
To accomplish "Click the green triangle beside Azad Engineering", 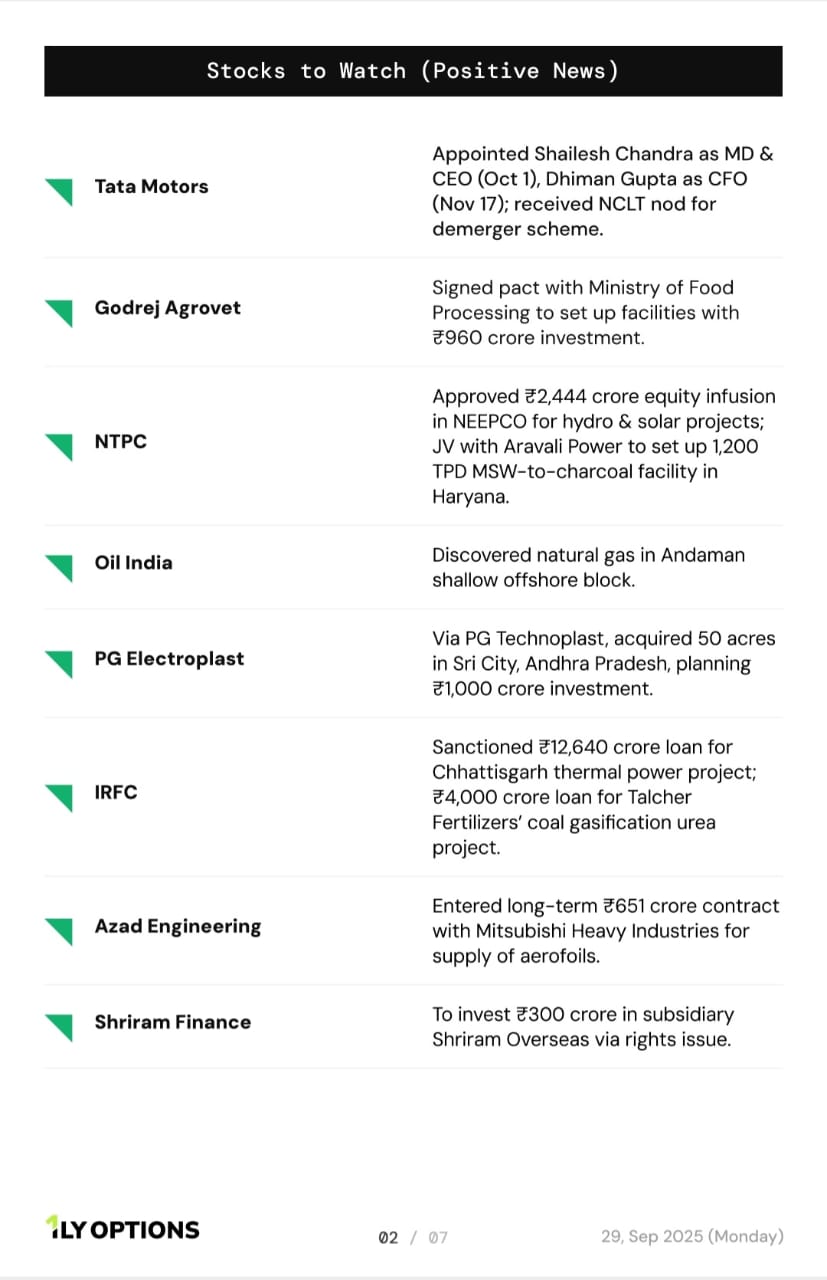I will click(x=61, y=930).
